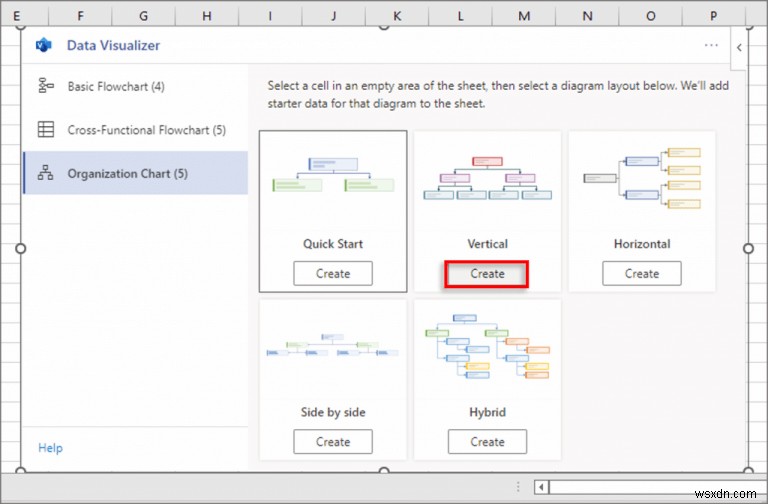Screen dimensions: 768x504
Task: Collapse the add-in pane with the chevron
Action: click(739, 48)
